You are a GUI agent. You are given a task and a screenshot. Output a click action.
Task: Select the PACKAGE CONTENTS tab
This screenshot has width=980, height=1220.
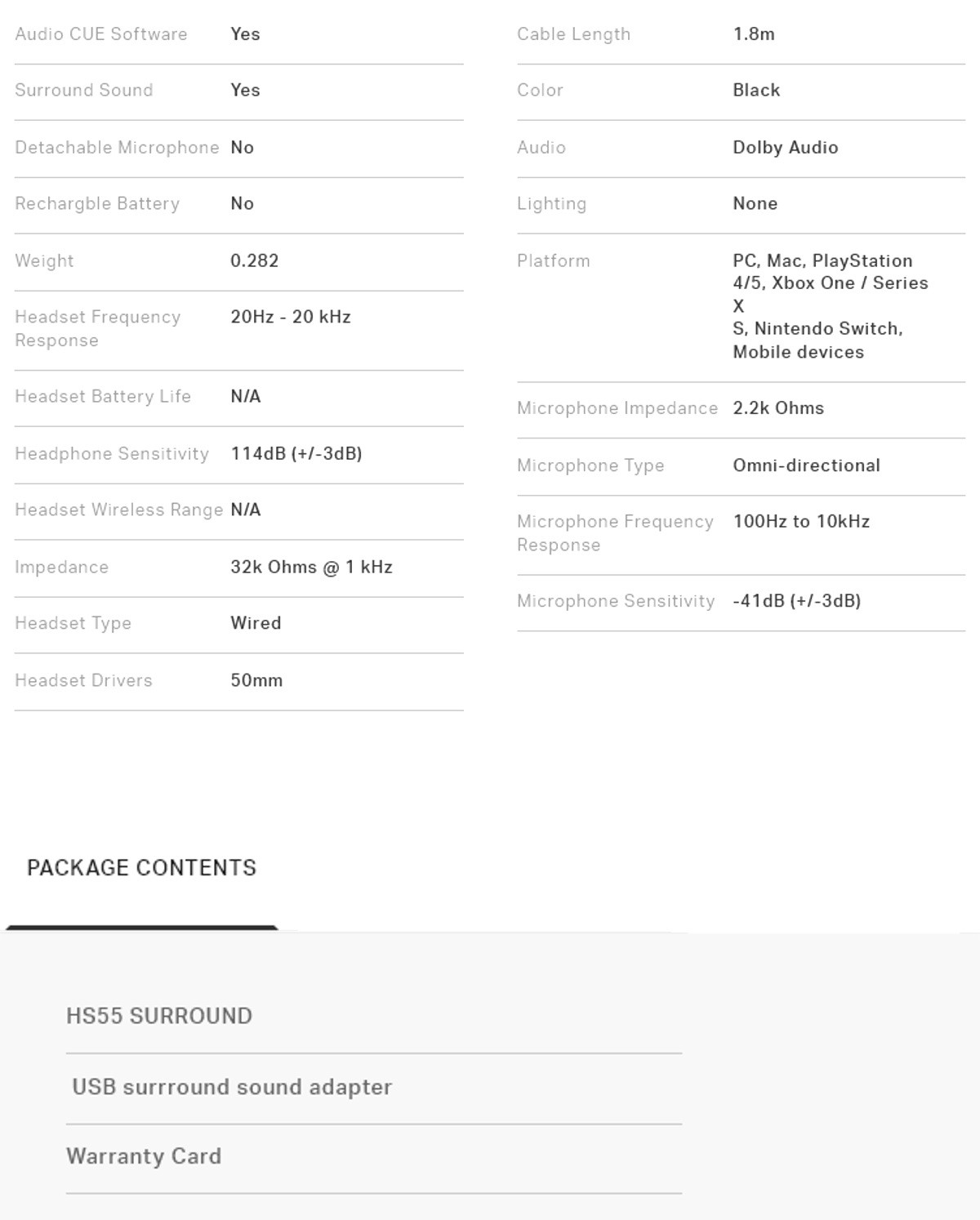[x=141, y=868]
